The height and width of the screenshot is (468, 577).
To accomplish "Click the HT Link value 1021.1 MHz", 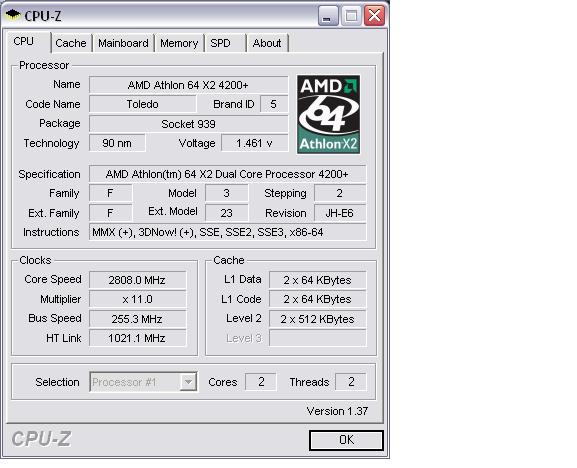I will click(137, 338).
